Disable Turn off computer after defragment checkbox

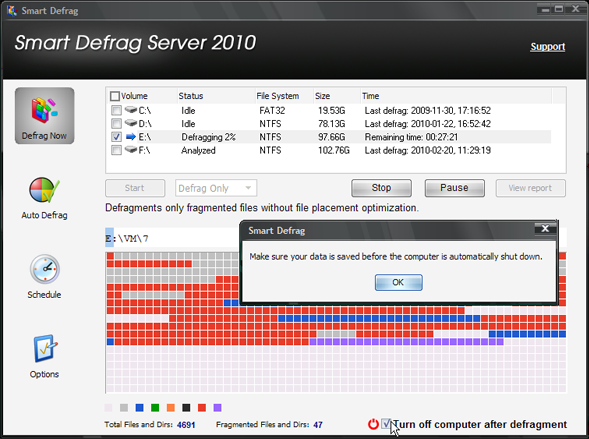pos(386,424)
